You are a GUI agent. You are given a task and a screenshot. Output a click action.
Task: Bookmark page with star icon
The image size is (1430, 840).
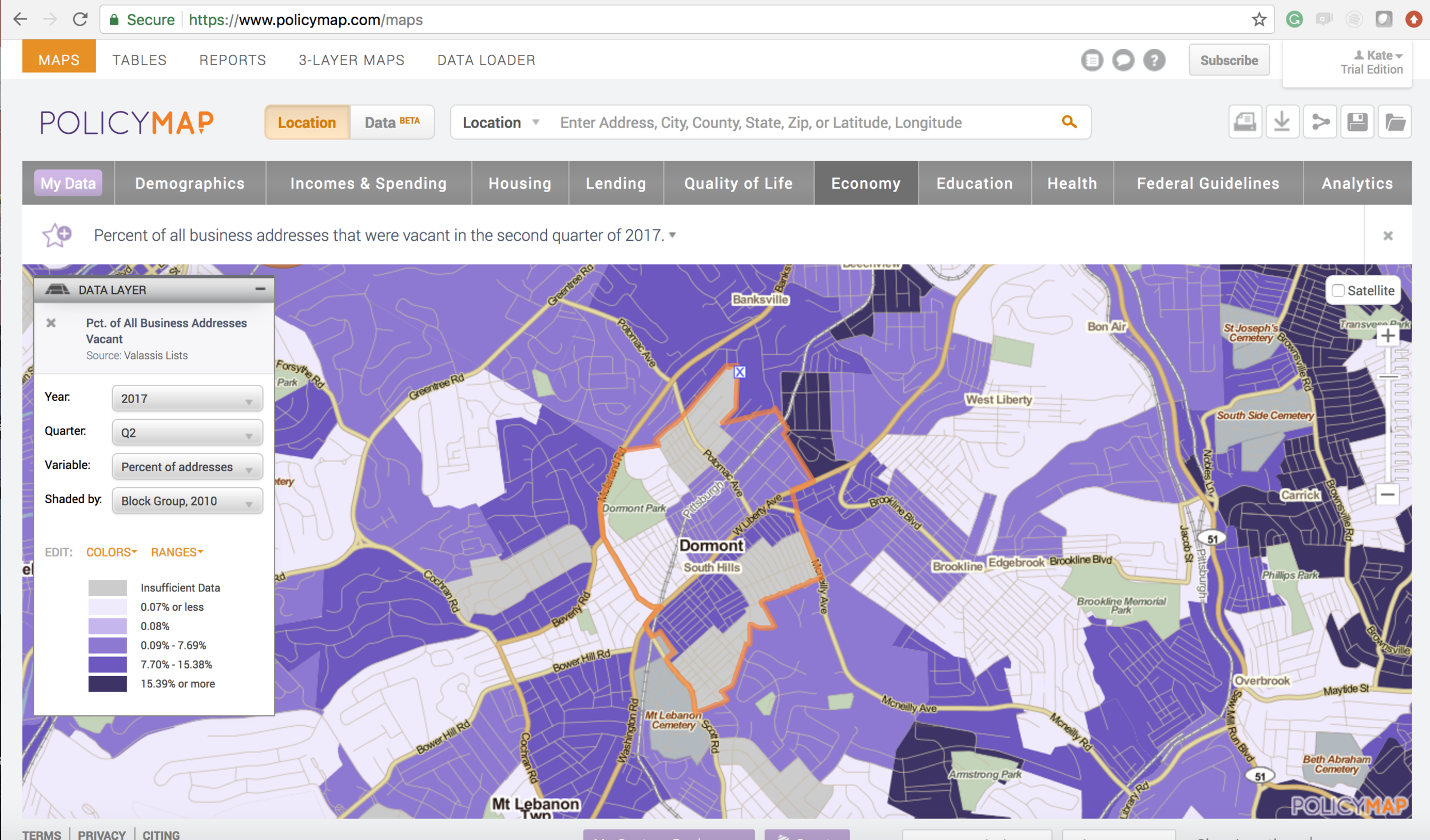[x=1259, y=19]
